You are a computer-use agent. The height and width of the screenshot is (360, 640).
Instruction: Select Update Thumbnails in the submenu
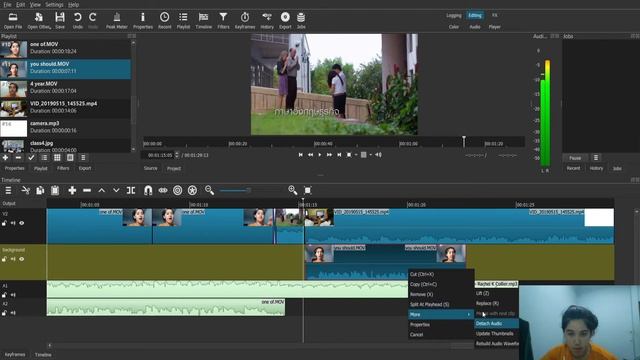[496, 333]
